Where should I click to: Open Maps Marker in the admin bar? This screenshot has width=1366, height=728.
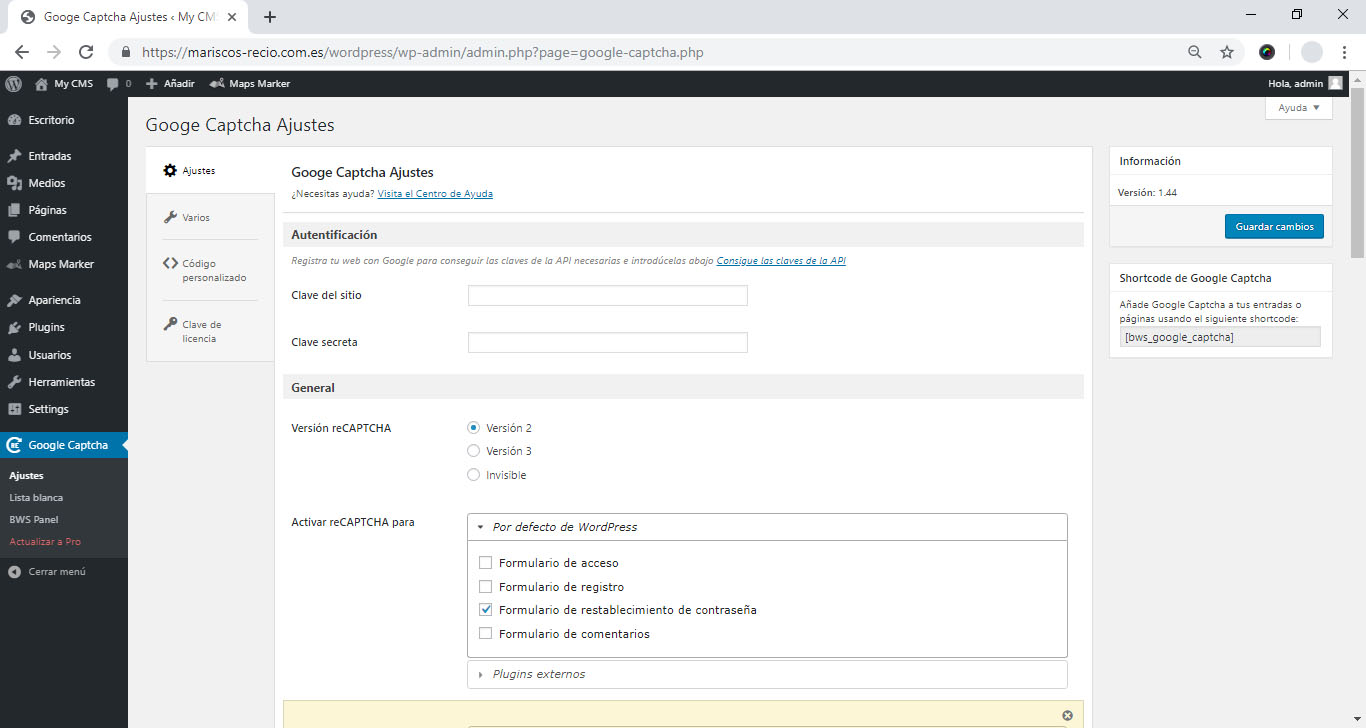click(250, 84)
